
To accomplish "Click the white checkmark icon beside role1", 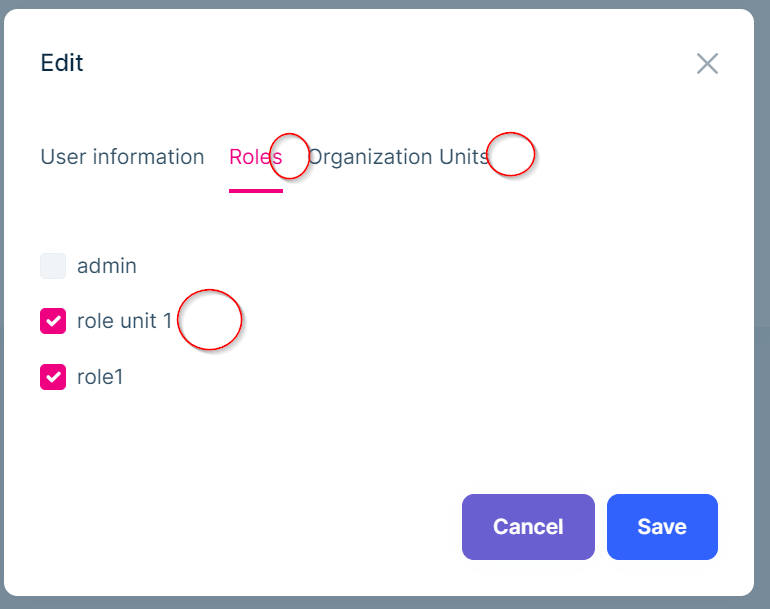I will click(53, 377).
